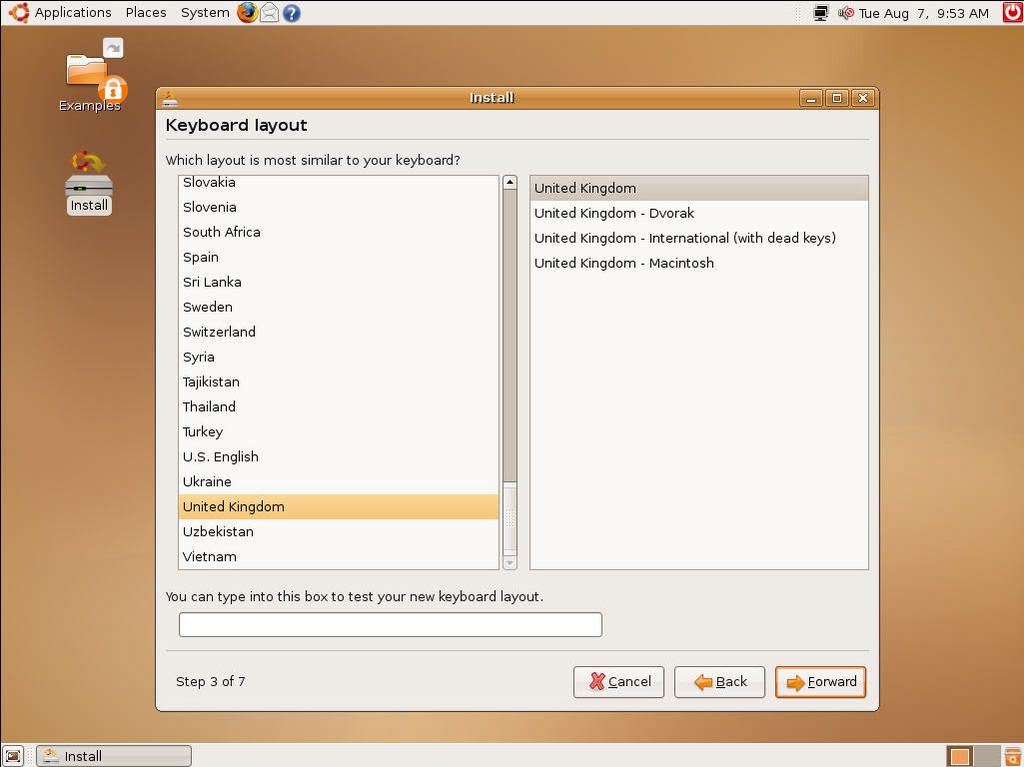Select United Kingdom in the country list

338,506
